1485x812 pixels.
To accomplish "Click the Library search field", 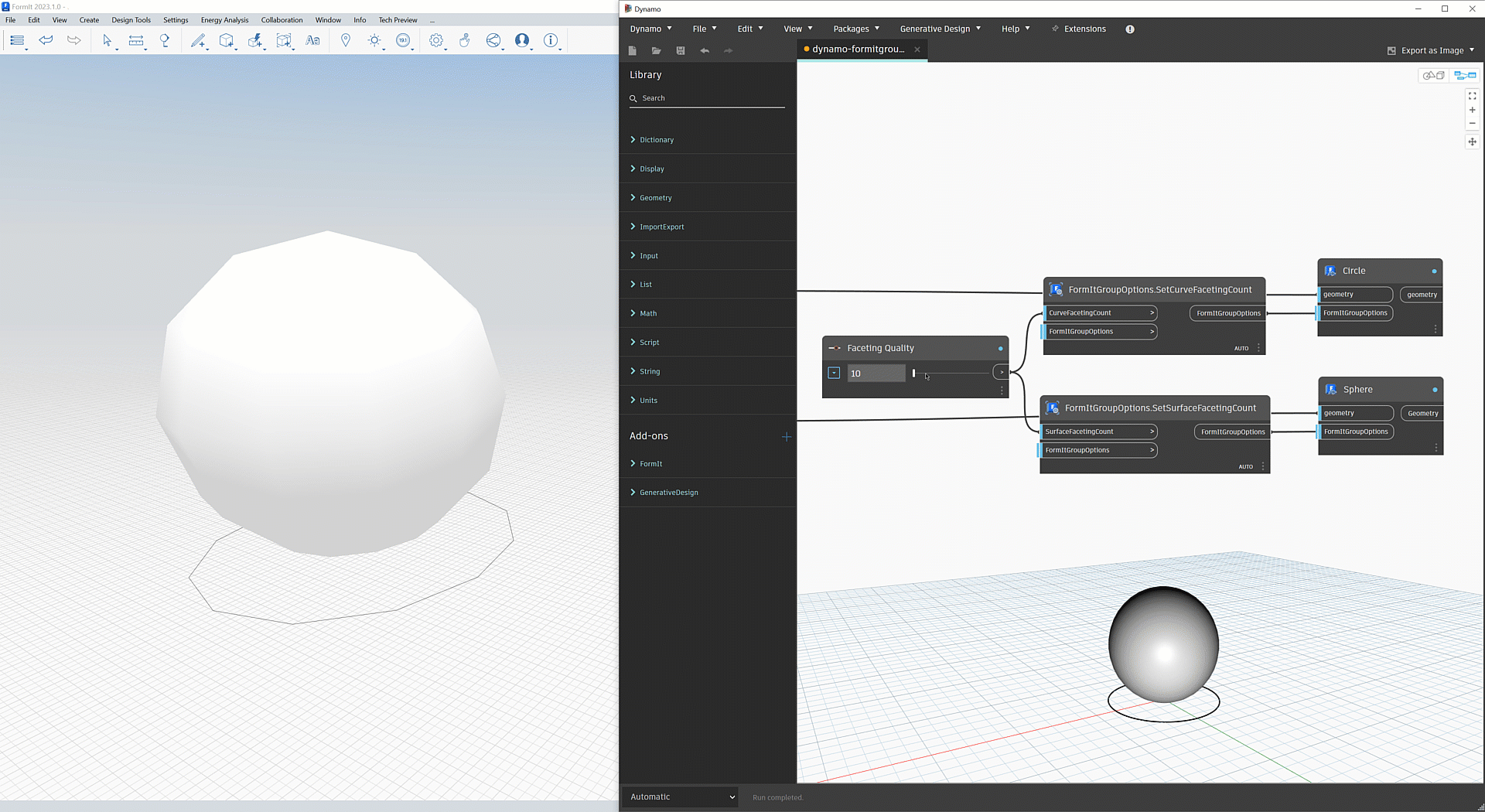I will click(708, 98).
